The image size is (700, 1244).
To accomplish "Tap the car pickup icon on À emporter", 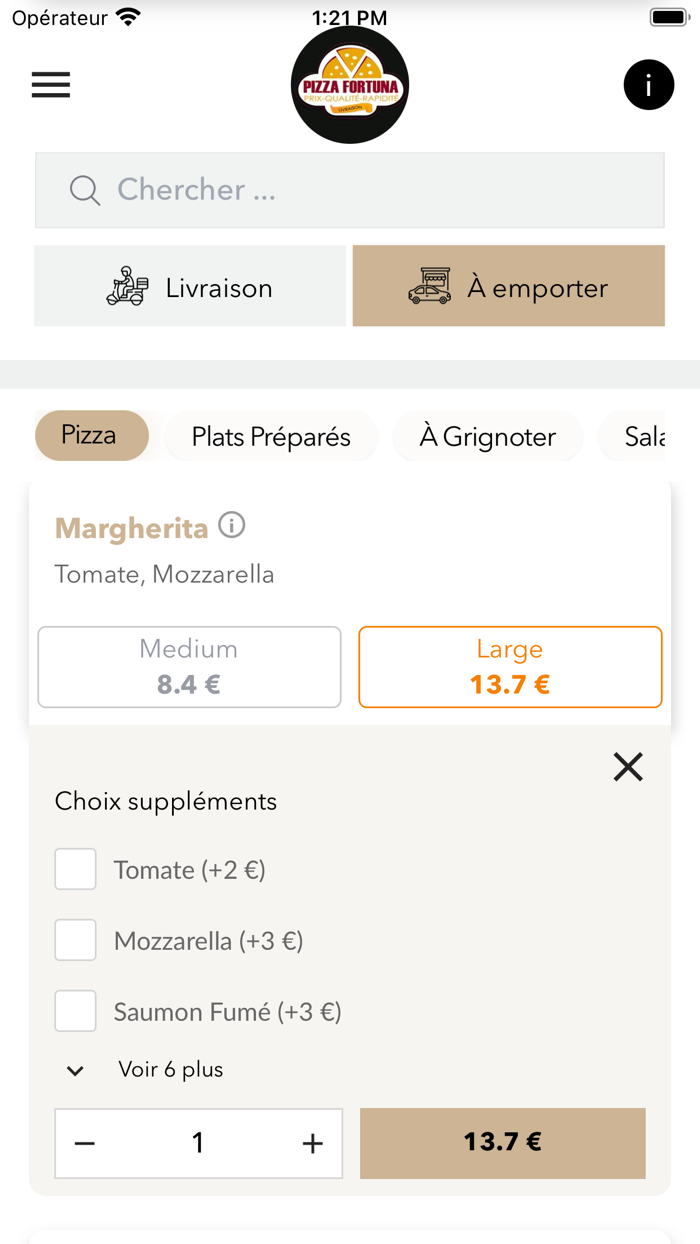I will [x=430, y=286].
